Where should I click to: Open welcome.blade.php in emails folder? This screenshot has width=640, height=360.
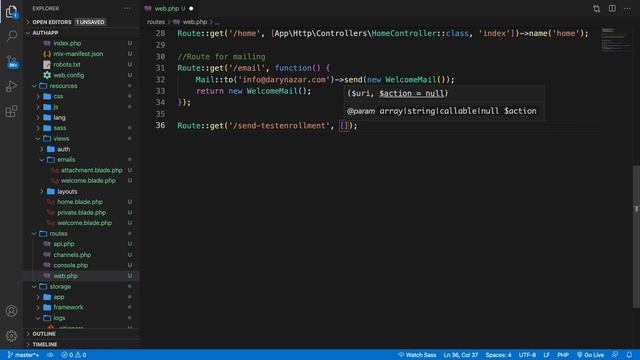[88, 180]
